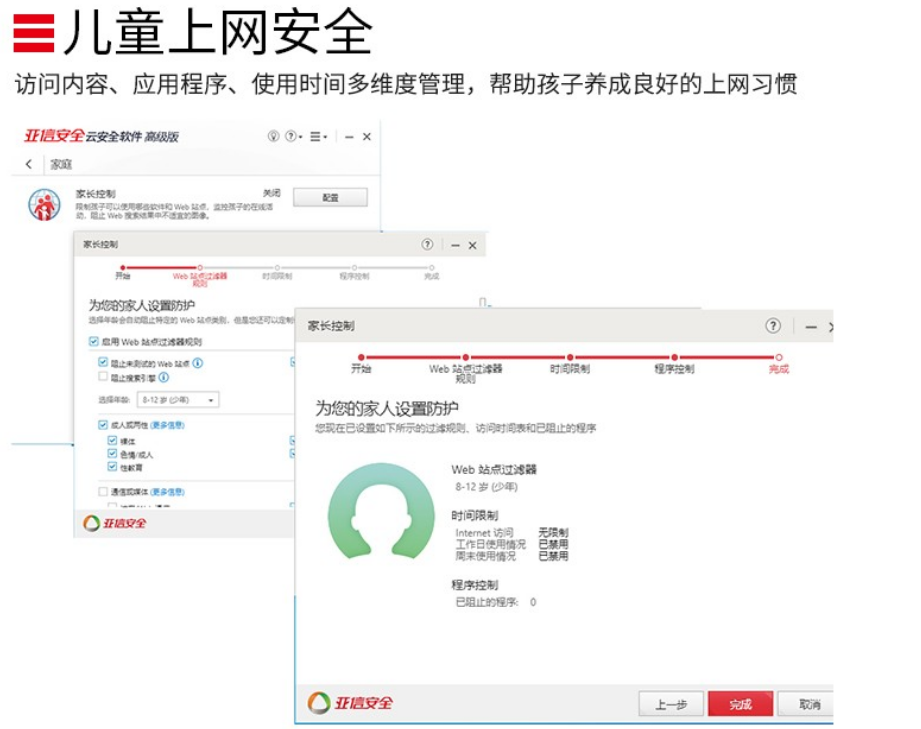Click the 家长控制 title in the main window
The width and height of the screenshot is (921, 729).
(x=95, y=193)
